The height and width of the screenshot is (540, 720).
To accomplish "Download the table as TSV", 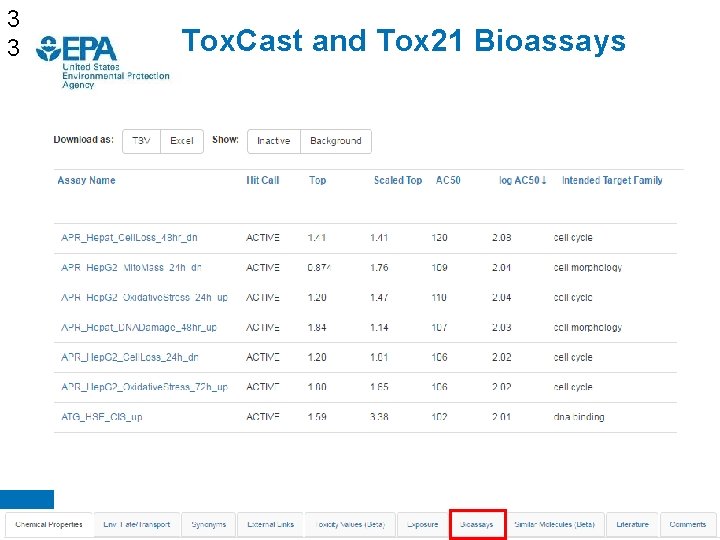I will tap(141, 141).
